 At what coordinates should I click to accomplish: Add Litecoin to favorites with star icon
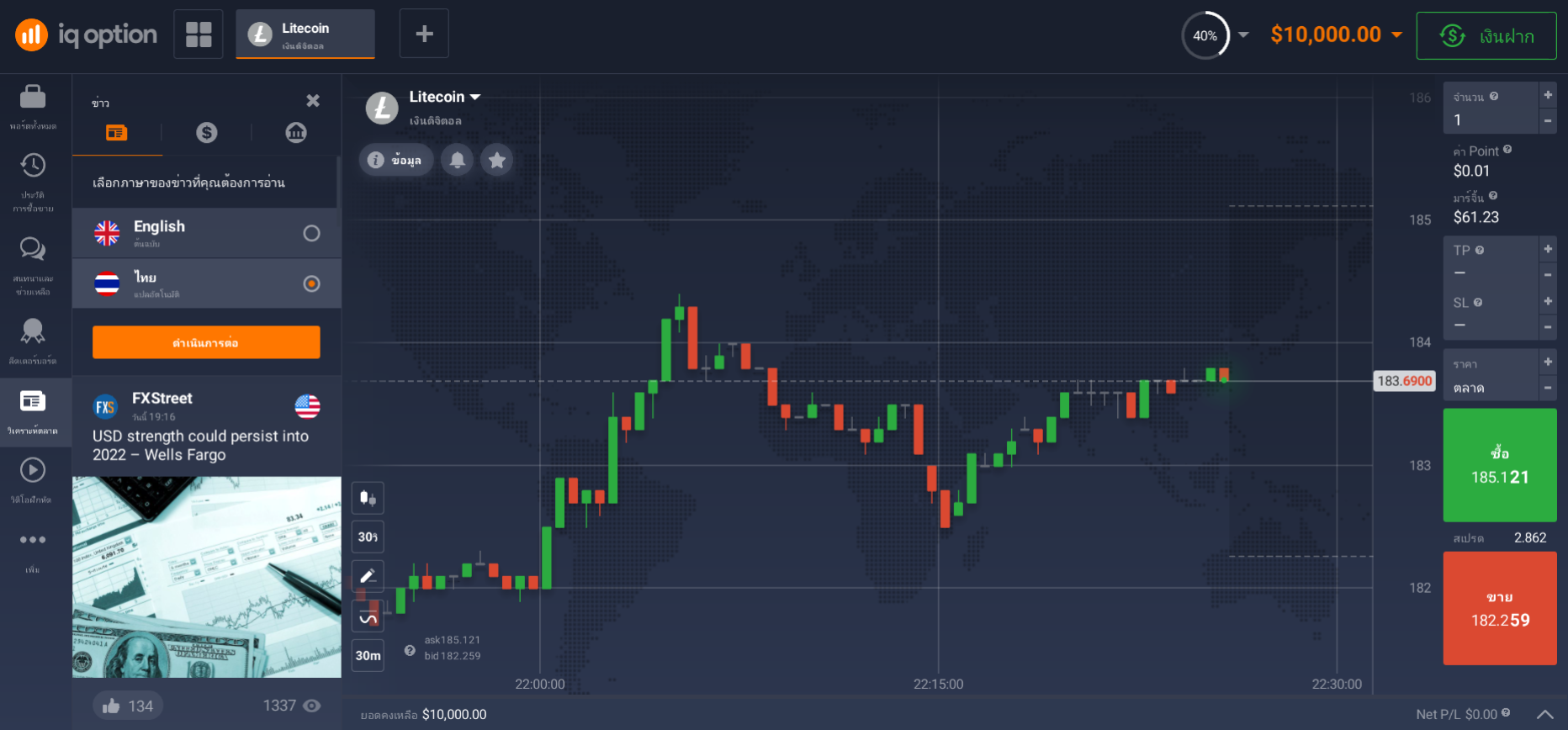tap(497, 160)
